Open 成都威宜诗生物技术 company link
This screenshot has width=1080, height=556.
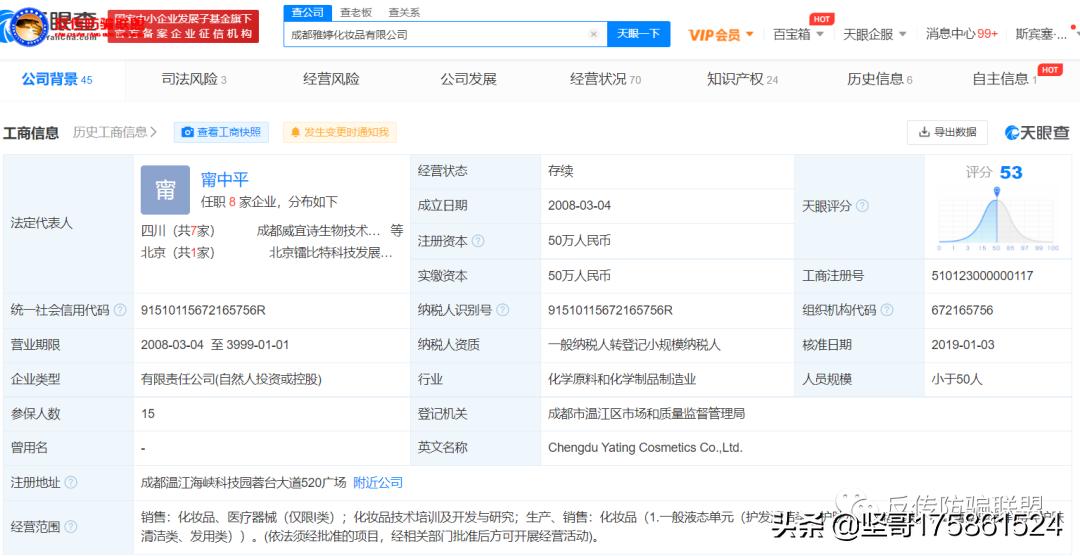[x=318, y=231]
